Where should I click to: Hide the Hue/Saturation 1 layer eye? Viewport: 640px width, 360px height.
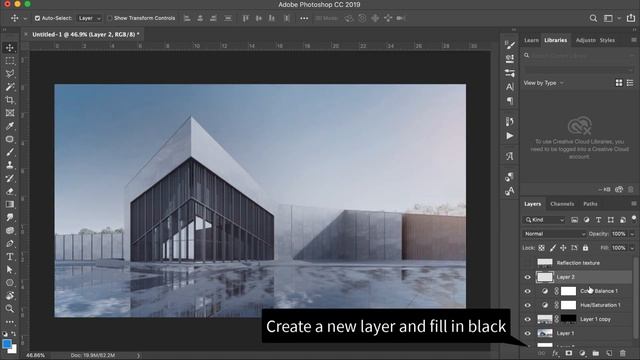tap(527, 305)
